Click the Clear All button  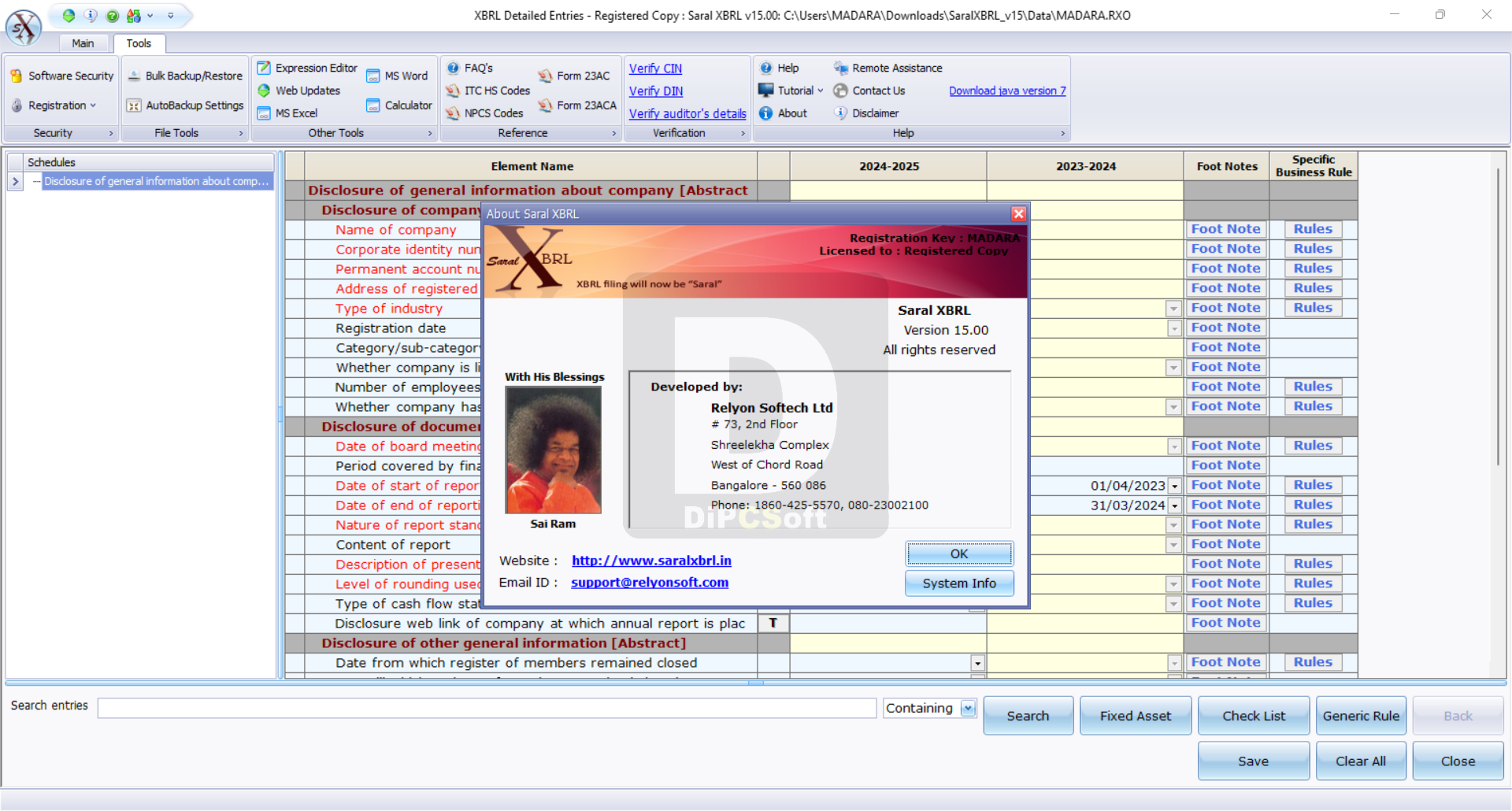pos(1361,761)
